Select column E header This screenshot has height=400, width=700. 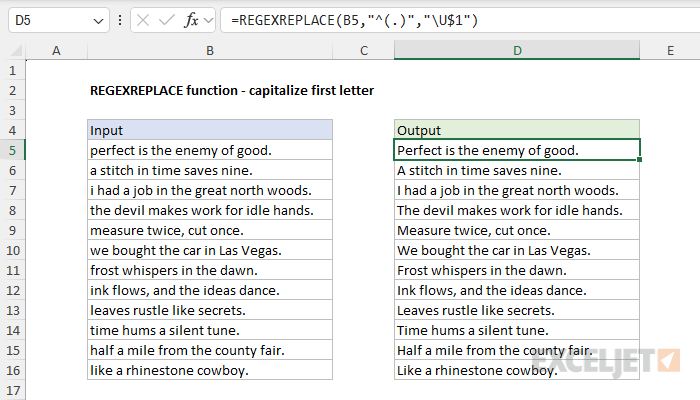coord(669,50)
